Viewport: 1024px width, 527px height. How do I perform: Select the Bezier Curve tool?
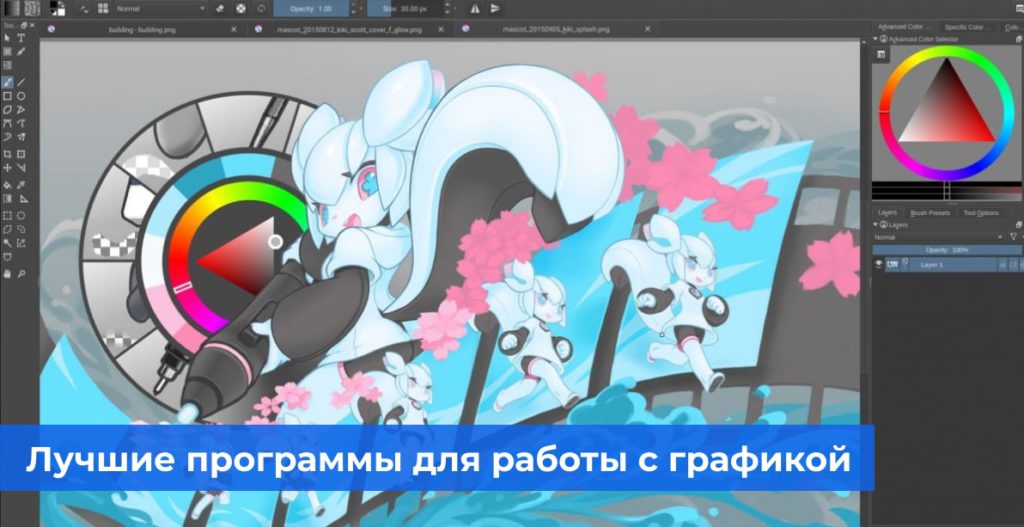7,123
